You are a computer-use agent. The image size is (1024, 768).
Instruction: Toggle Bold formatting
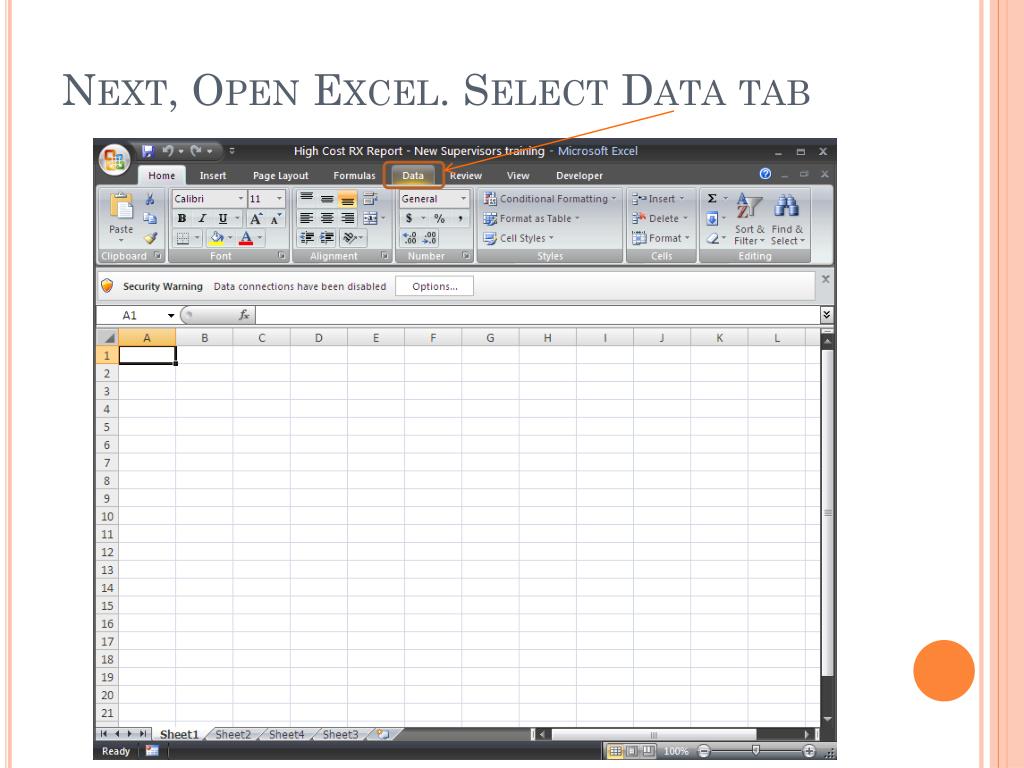[x=182, y=219]
